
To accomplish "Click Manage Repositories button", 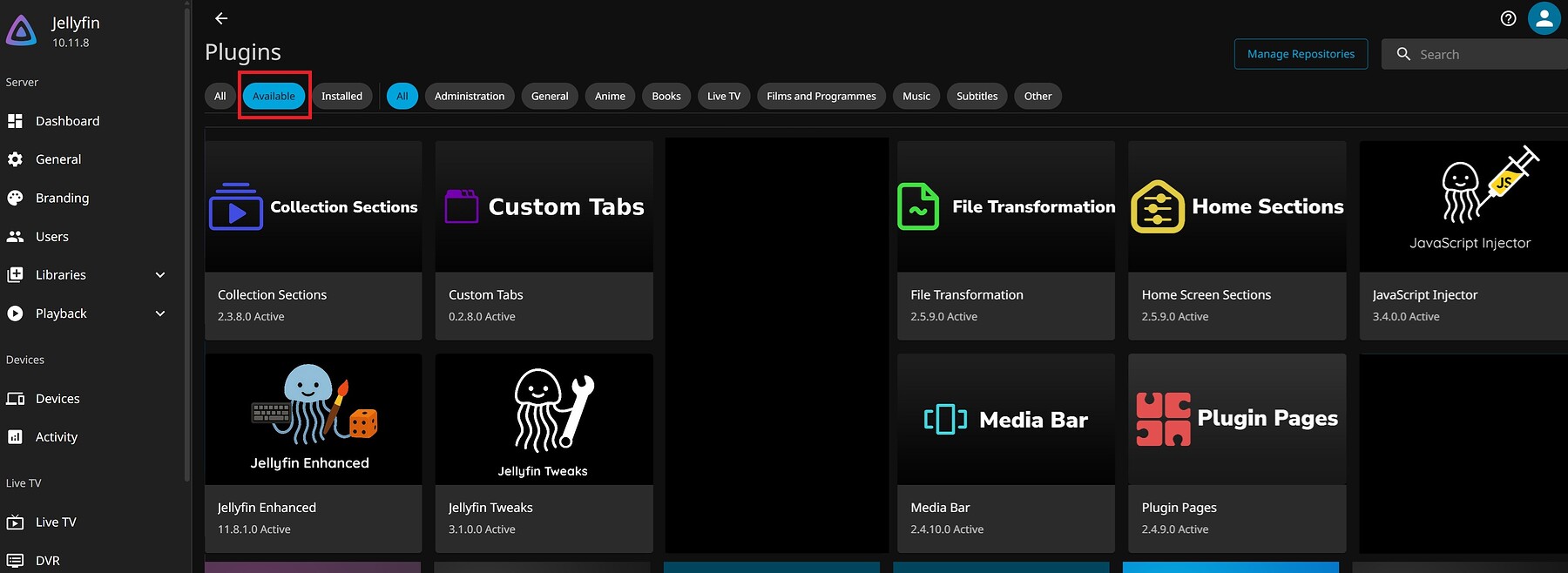I will [x=1301, y=54].
